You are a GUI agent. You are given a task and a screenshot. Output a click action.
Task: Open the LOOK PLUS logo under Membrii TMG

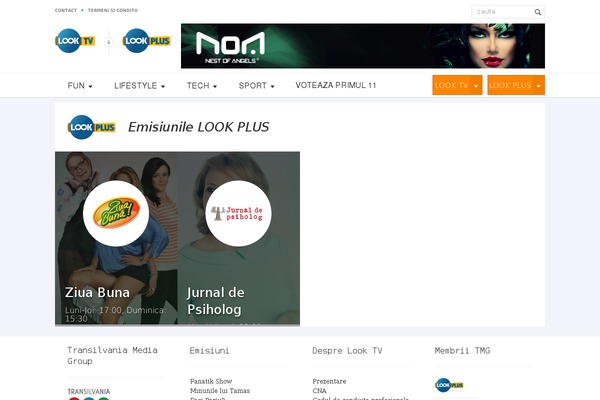pyautogui.click(x=449, y=385)
